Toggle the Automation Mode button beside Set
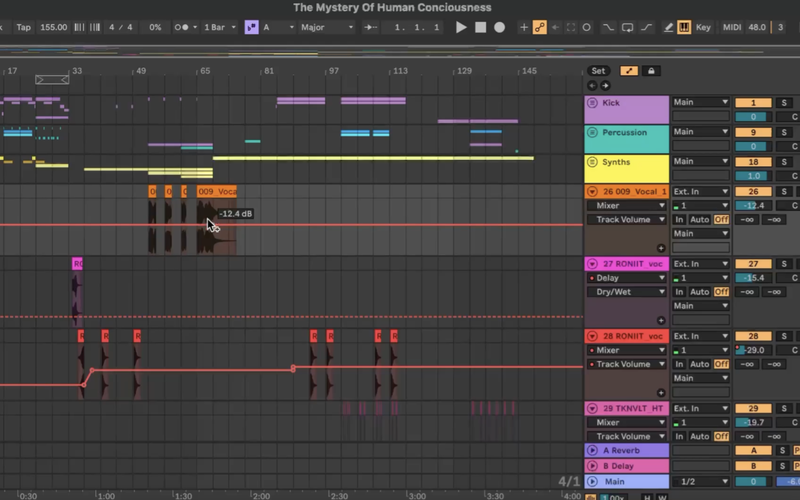800x500 pixels. [629, 71]
